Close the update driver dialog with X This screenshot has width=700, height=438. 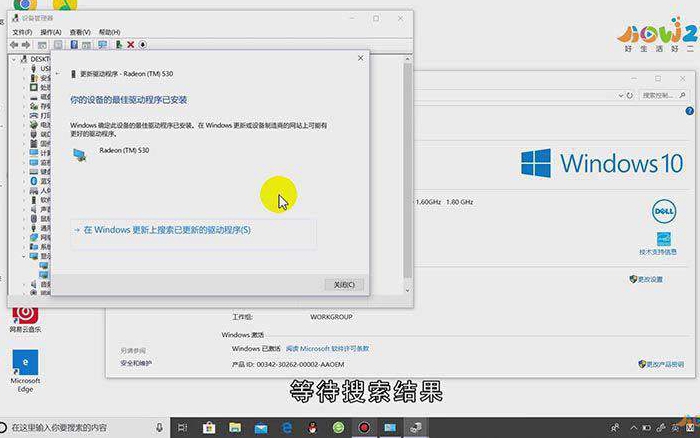coord(361,58)
